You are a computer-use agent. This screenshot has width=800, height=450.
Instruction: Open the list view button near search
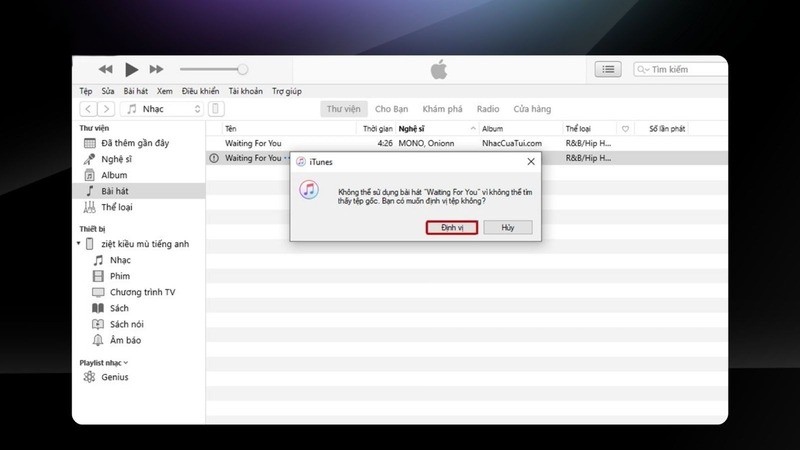(x=608, y=69)
